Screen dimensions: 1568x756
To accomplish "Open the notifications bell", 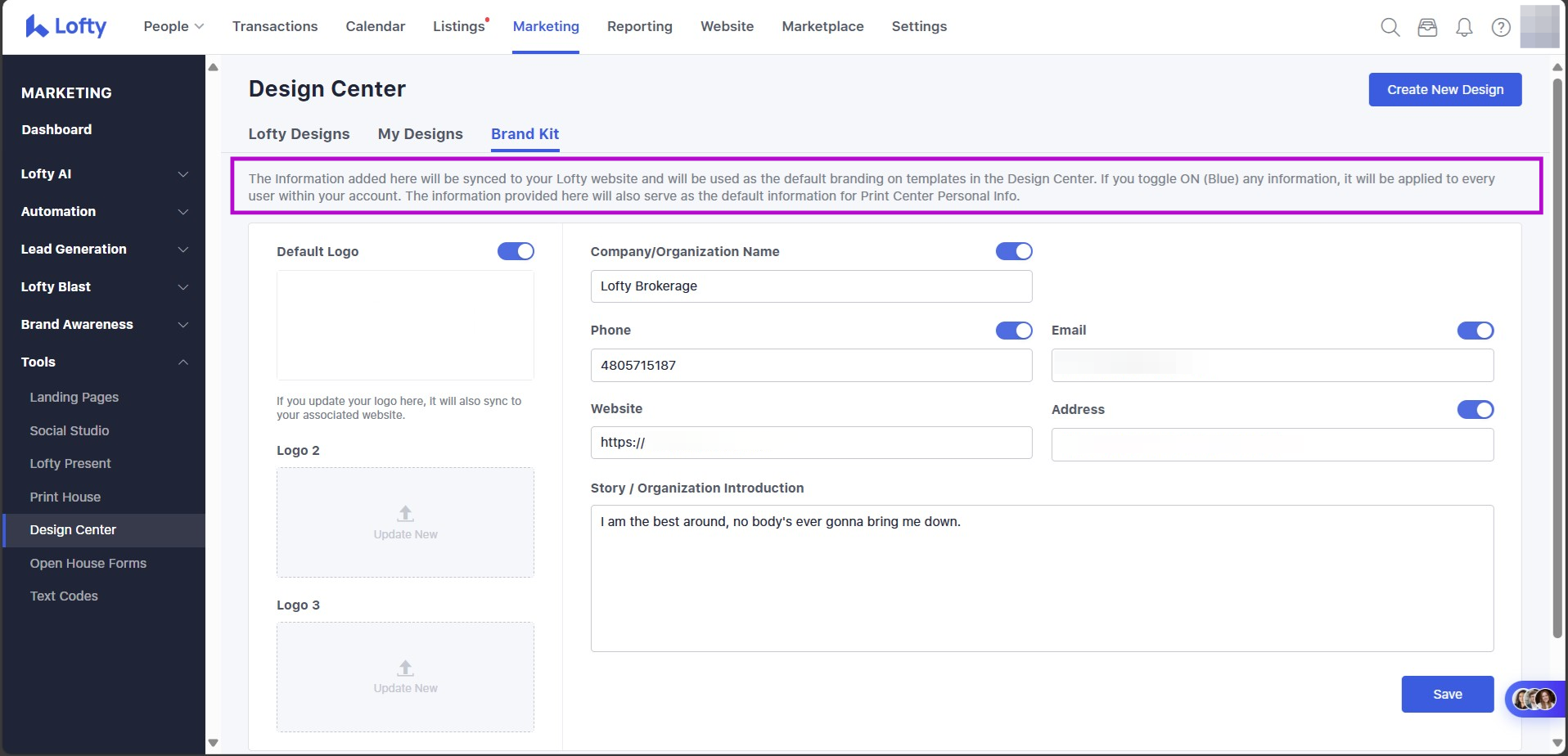I will 1464,27.
